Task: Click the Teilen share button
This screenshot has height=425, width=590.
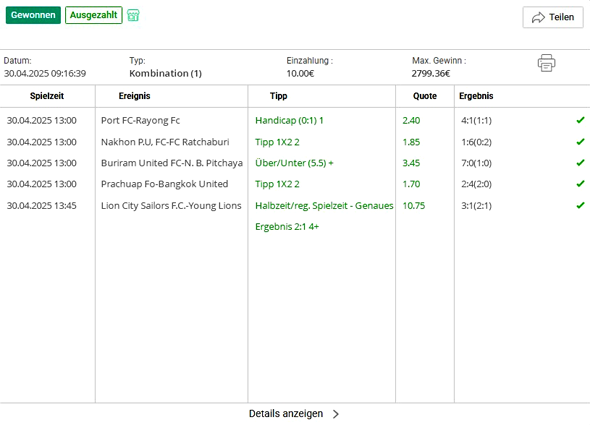Action: [x=553, y=17]
